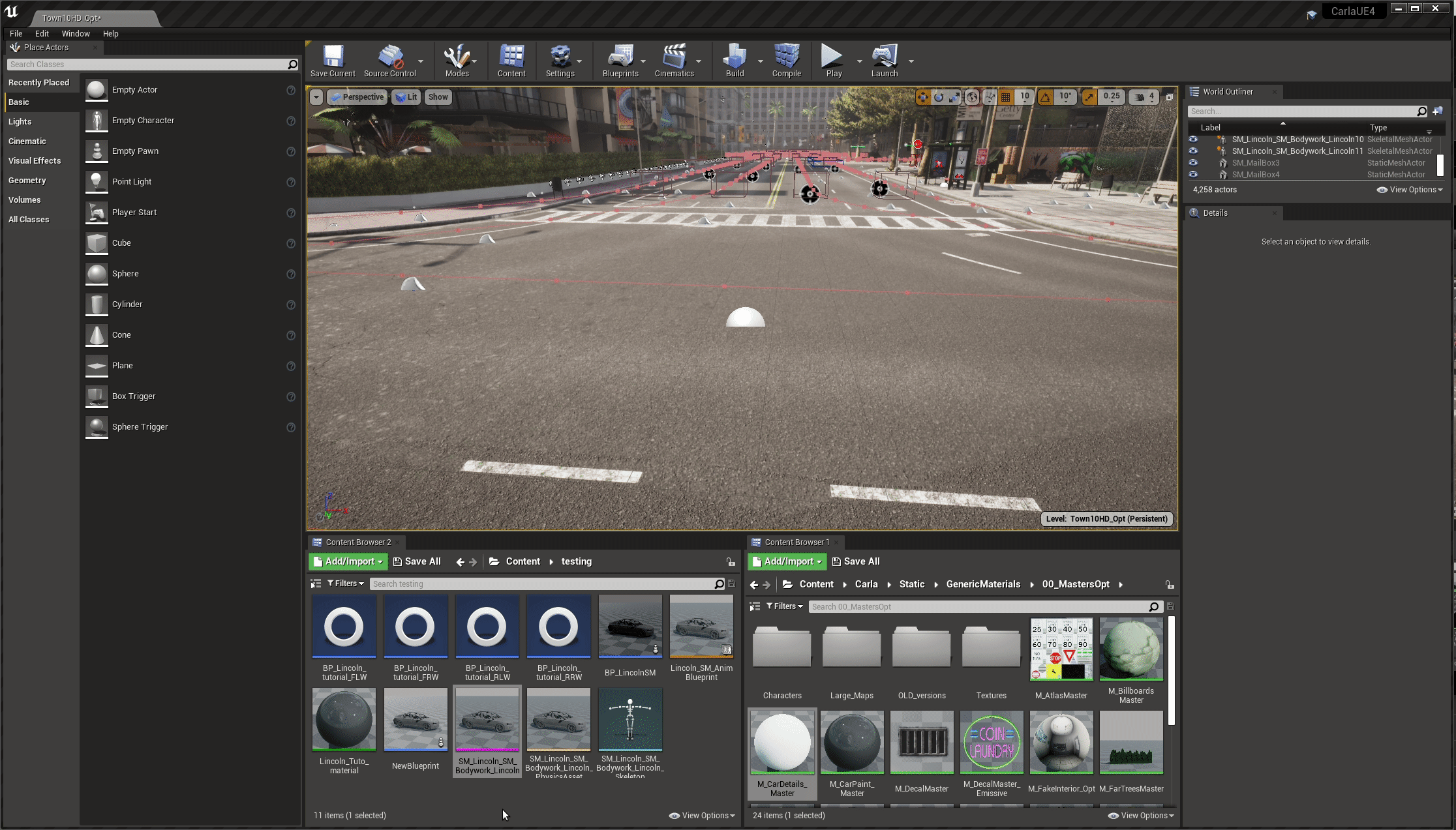Click the Content toolbar icon
The image size is (1456, 830).
point(511,60)
